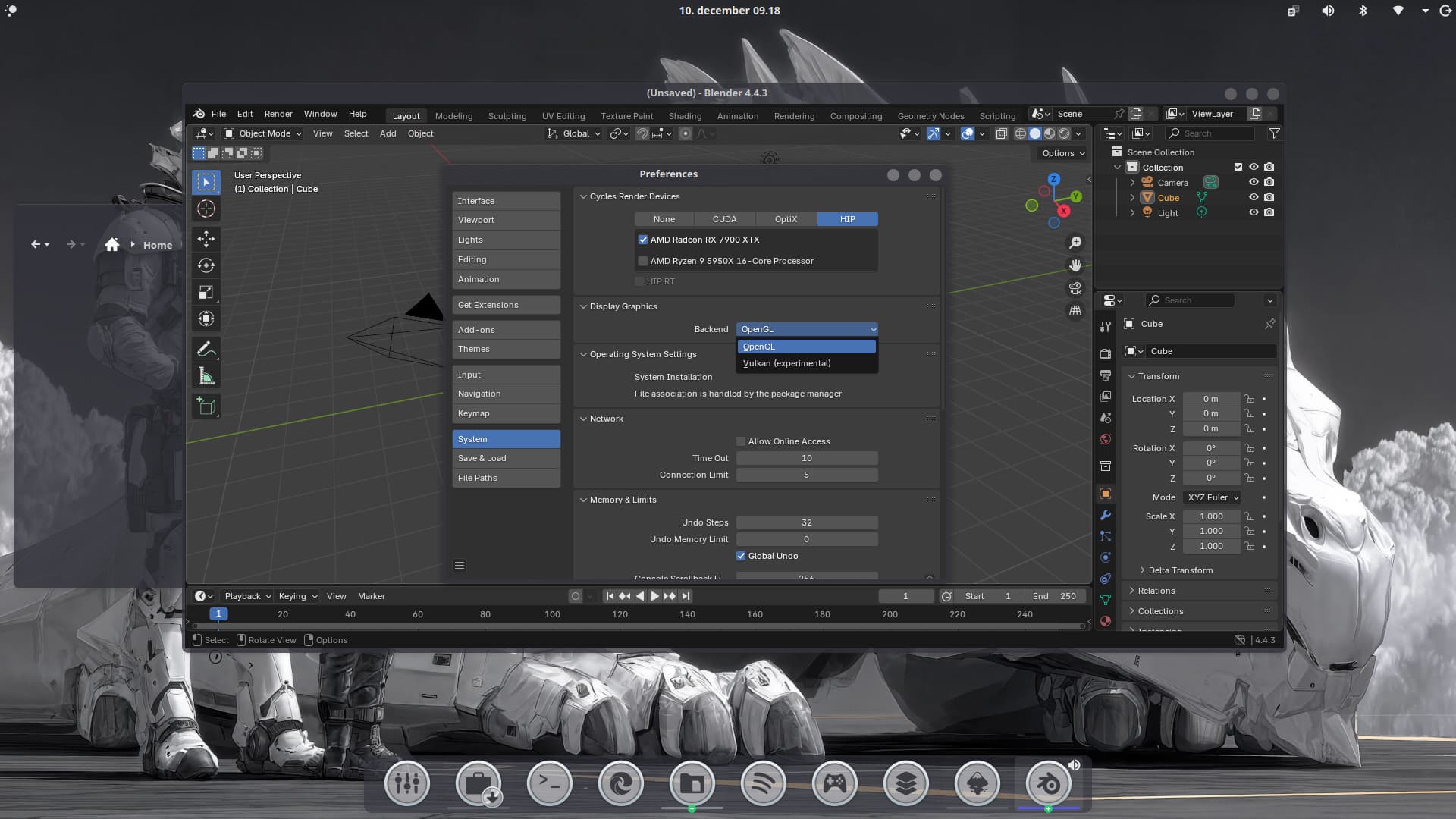Open the Themes preferences tab
The image size is (1456, 819).
pos(506,349)
